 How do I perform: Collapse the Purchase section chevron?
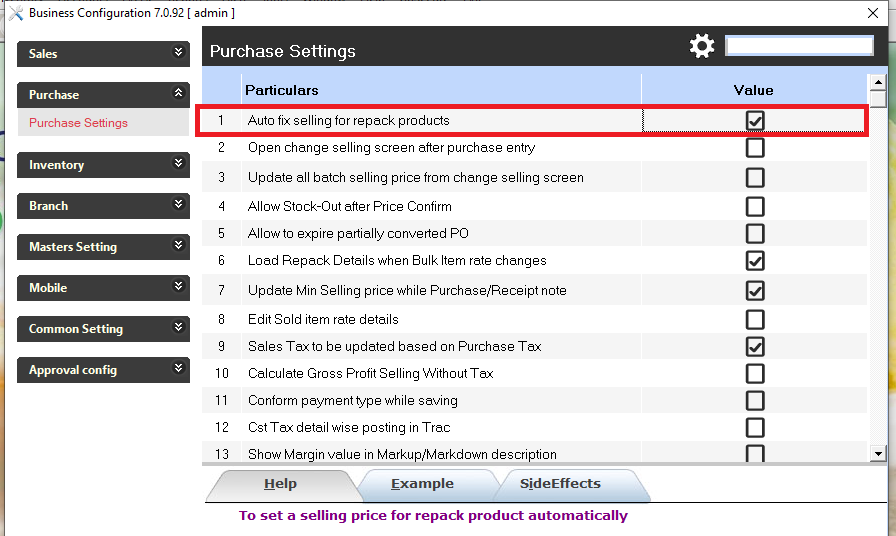click(179, 93)
